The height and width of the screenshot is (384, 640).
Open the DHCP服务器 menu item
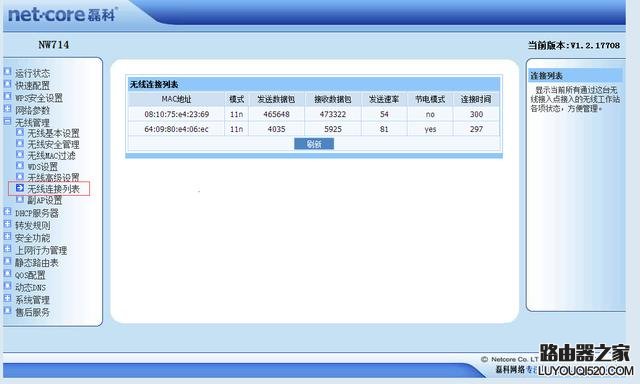pyautogui.click(x=37, y=213)
